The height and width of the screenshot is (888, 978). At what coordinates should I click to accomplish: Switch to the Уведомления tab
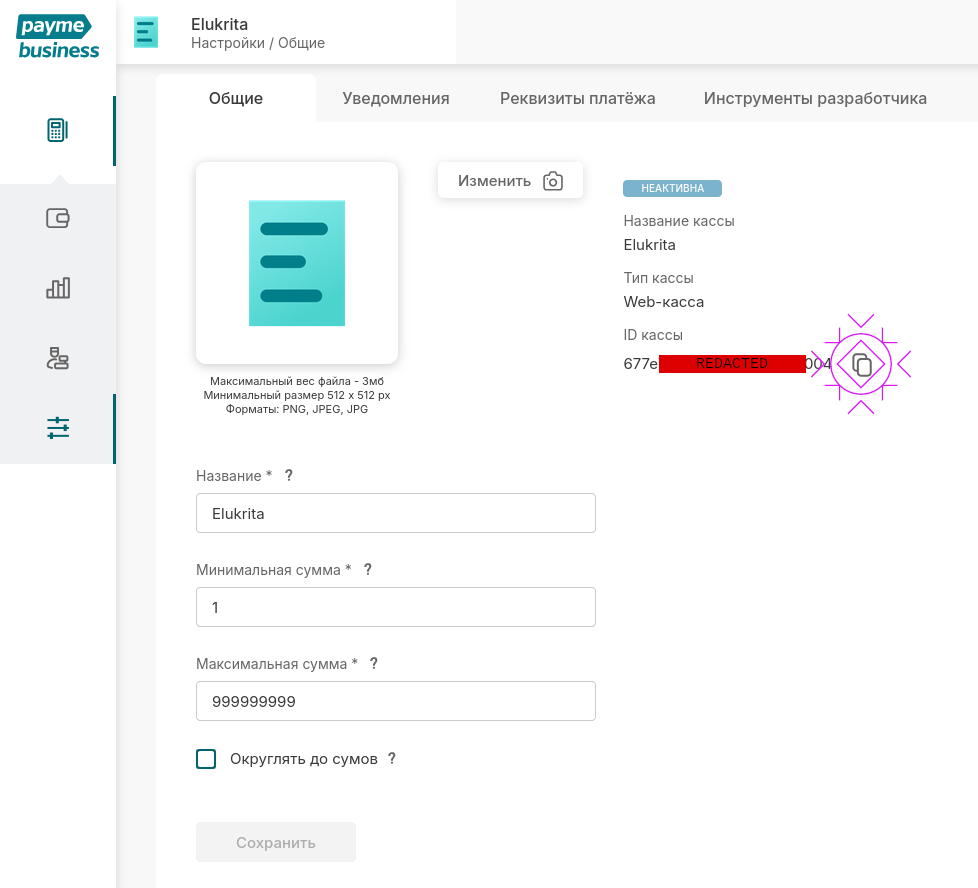[395, 98]
